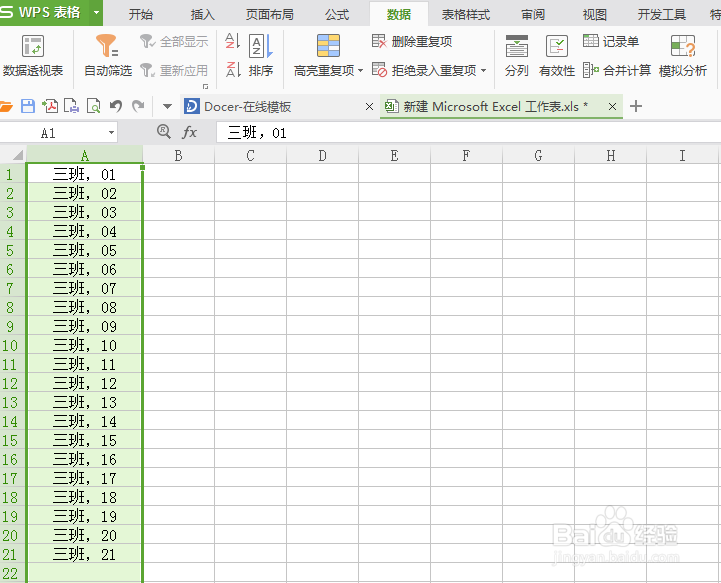Click Show All (全部显示) filter option
This screenshot has width=721, height=583.
tap(174, 42)
